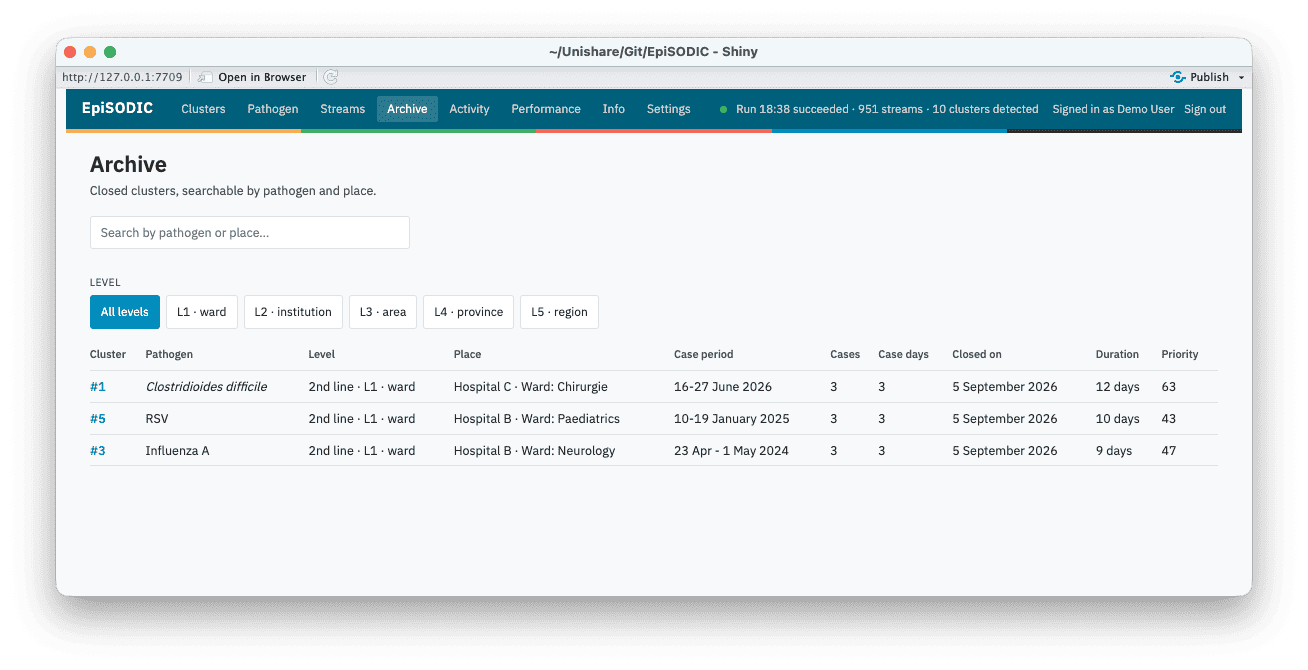The image size is (1308, 670).
Task: Open the Performance tab
Action: 546,109
